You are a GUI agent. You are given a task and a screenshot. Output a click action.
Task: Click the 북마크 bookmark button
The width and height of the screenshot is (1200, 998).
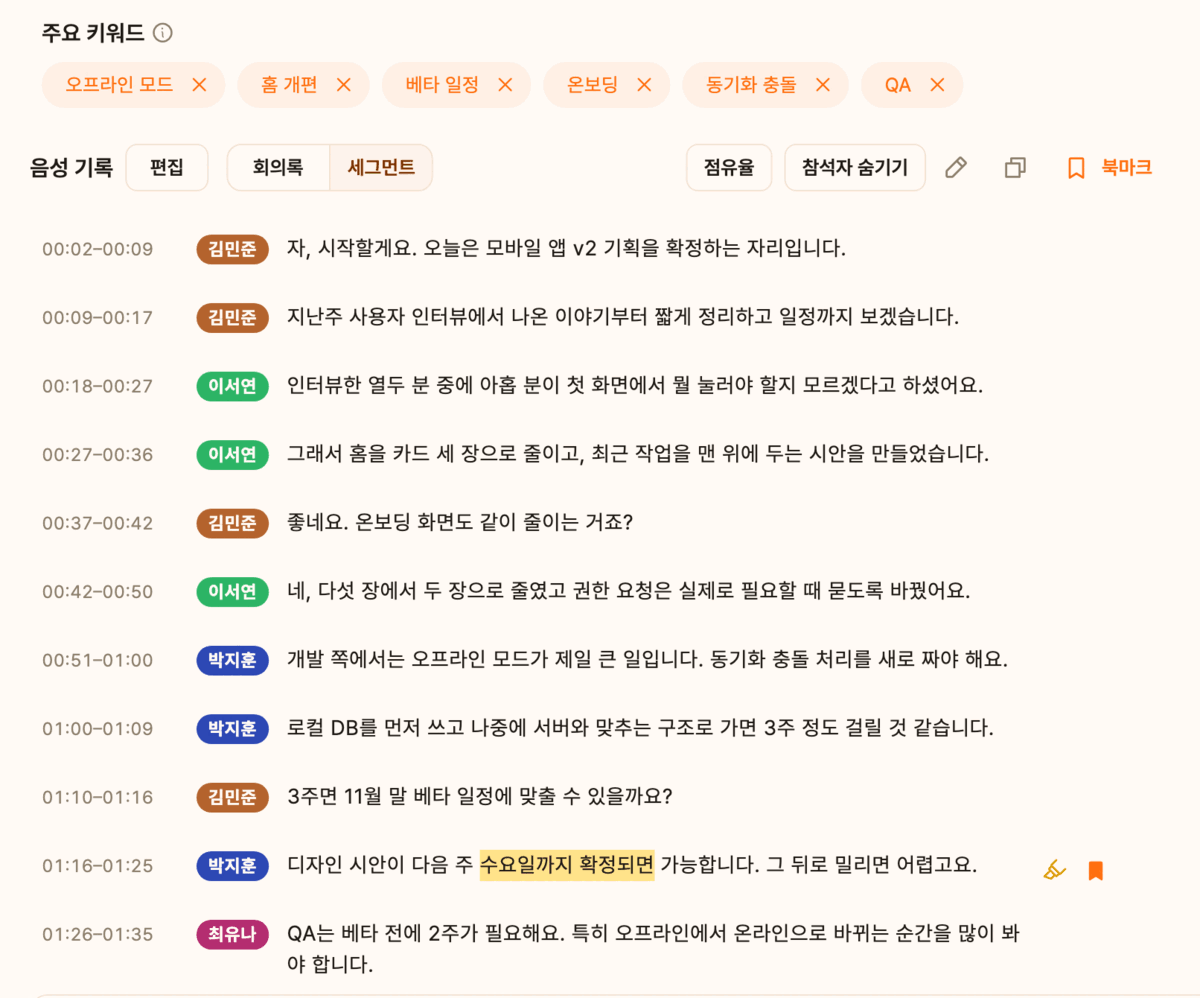pyautogui.click(x=1109, y=167)
